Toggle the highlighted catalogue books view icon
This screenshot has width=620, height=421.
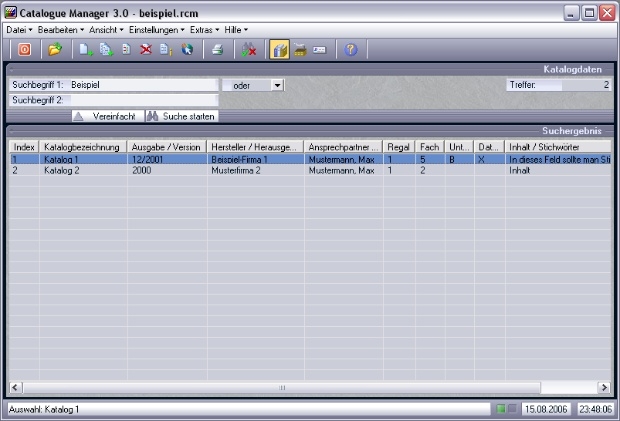coord(280,50)
